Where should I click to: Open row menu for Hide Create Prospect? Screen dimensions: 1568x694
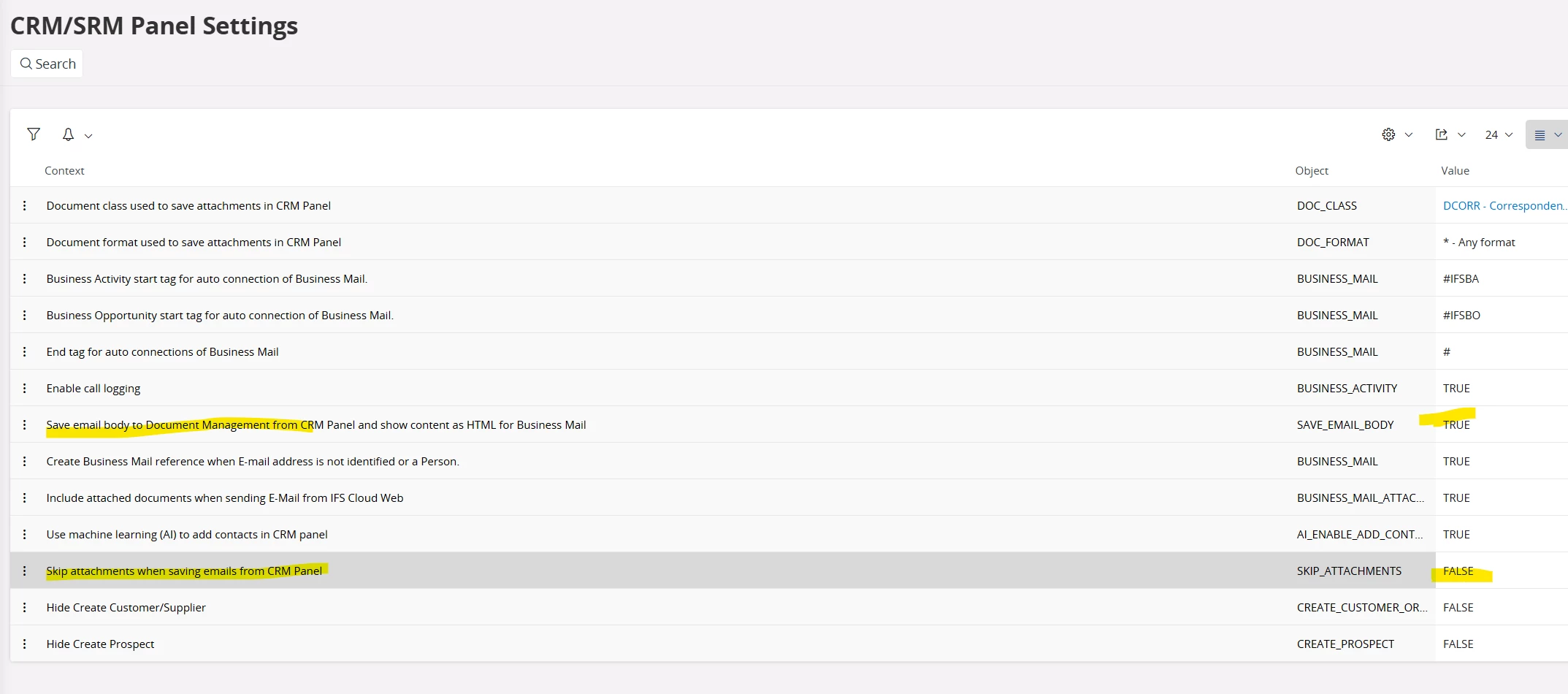coord(25,644)
